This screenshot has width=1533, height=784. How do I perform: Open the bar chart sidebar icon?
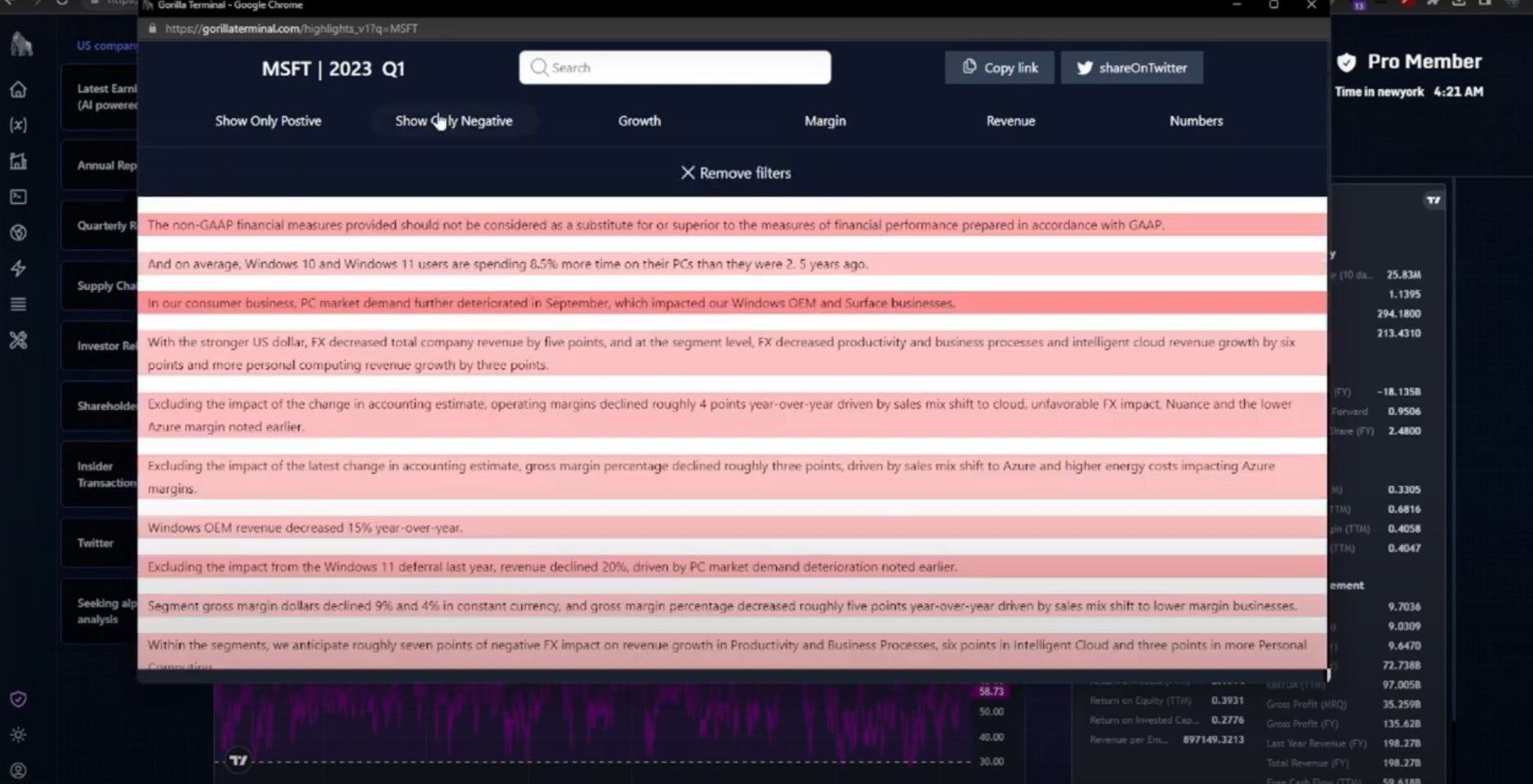18,161
